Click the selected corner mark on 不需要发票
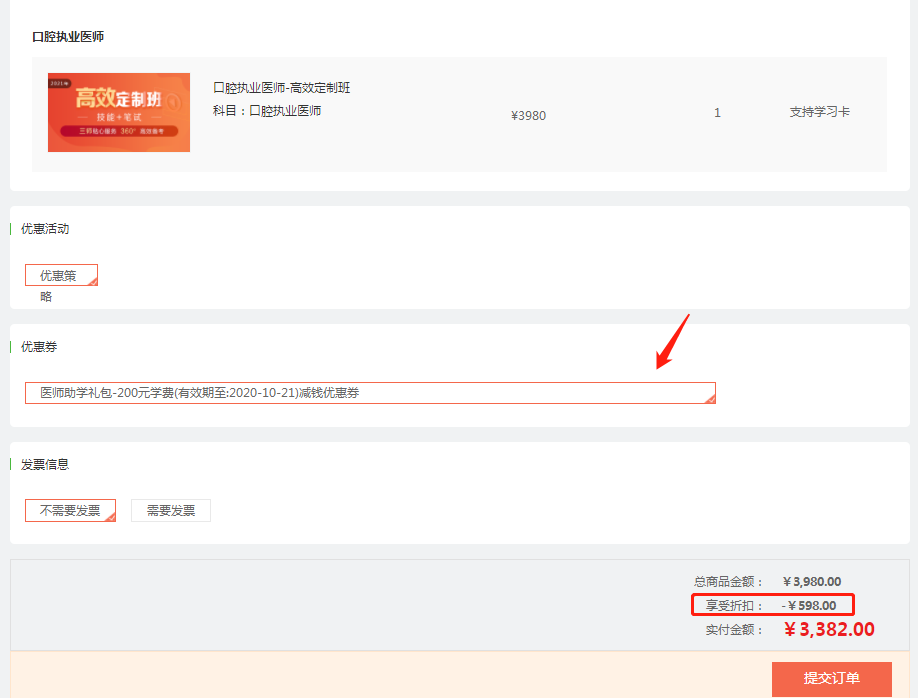 pos(110,517)
